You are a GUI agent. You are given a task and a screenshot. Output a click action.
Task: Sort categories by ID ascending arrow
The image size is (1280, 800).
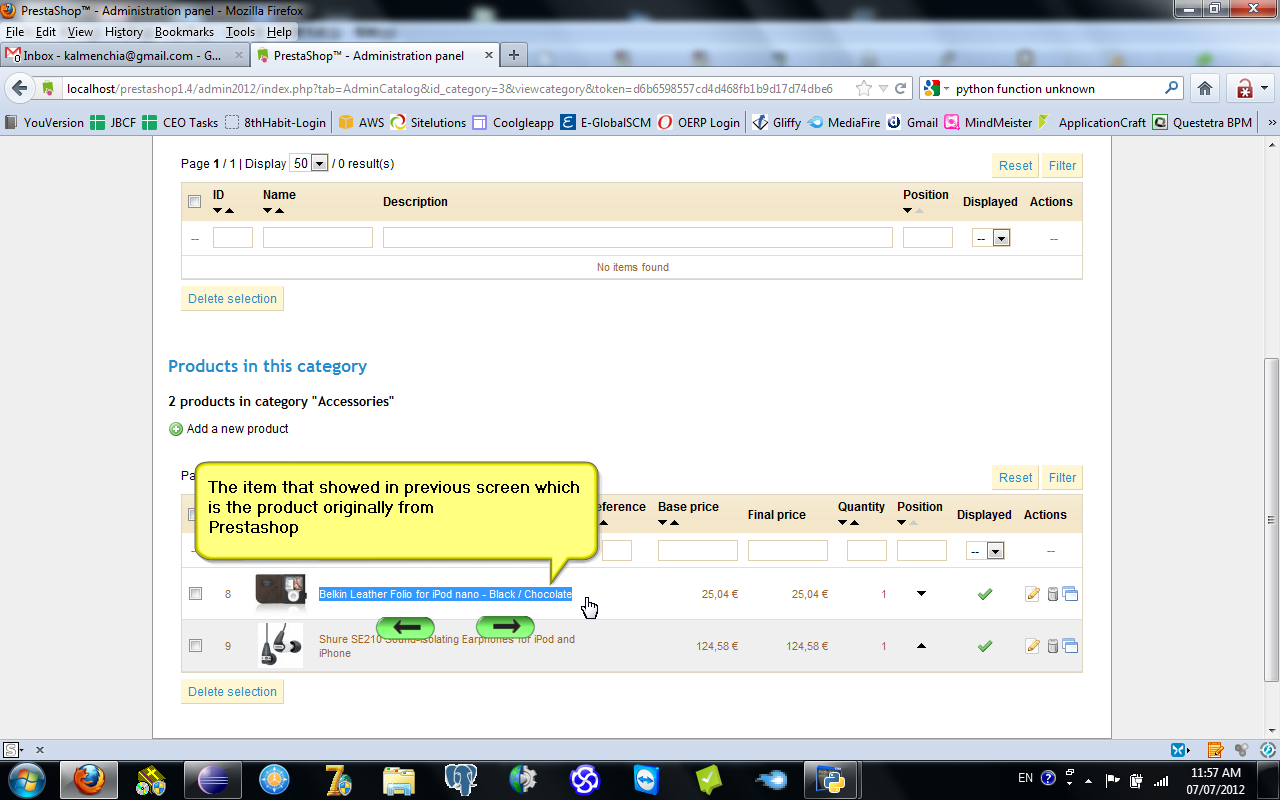point(230,211)
